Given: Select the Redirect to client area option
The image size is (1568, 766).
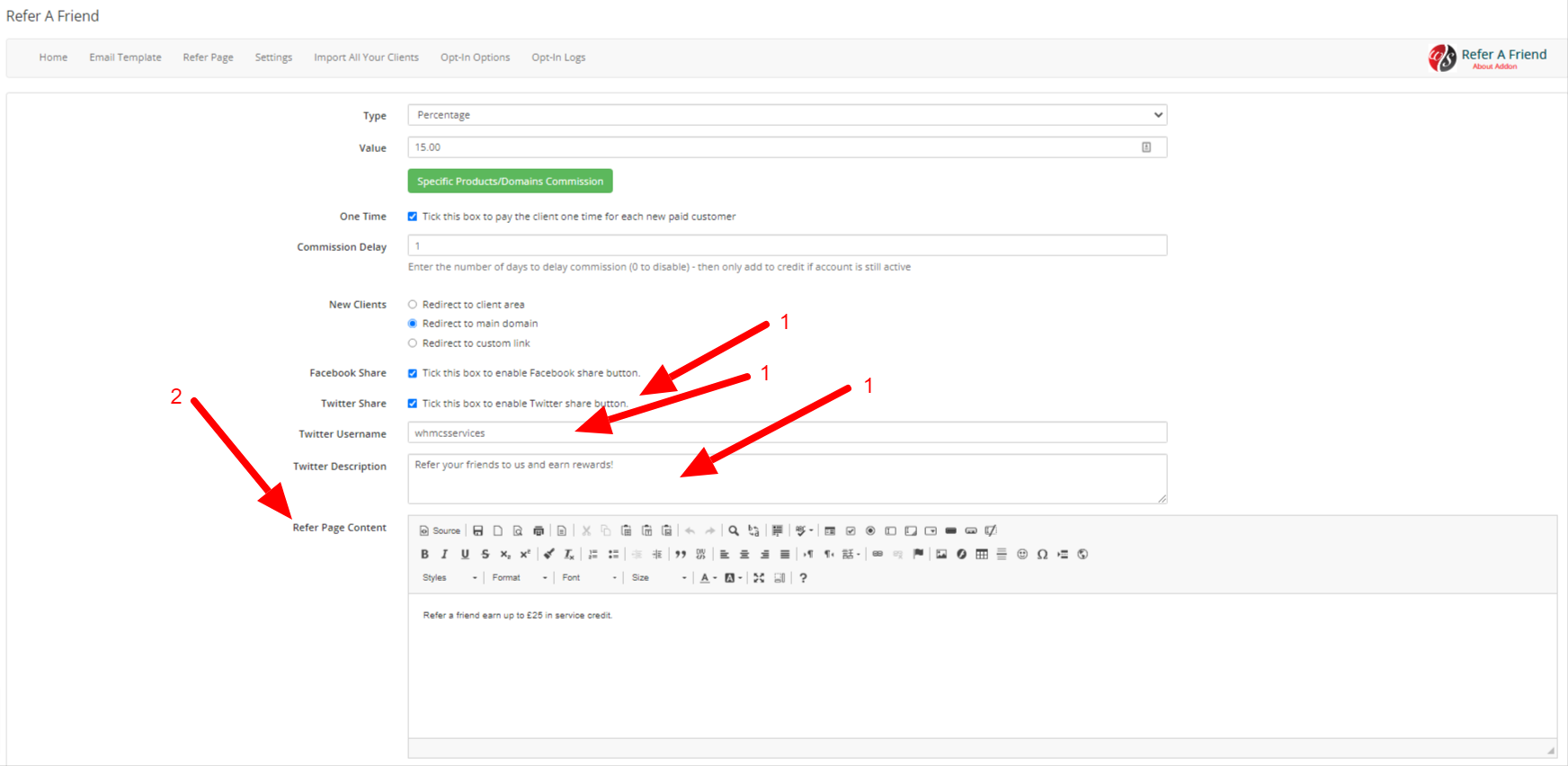Looking at the screenshot, I should pyautogui.click(x=413, y=305).
